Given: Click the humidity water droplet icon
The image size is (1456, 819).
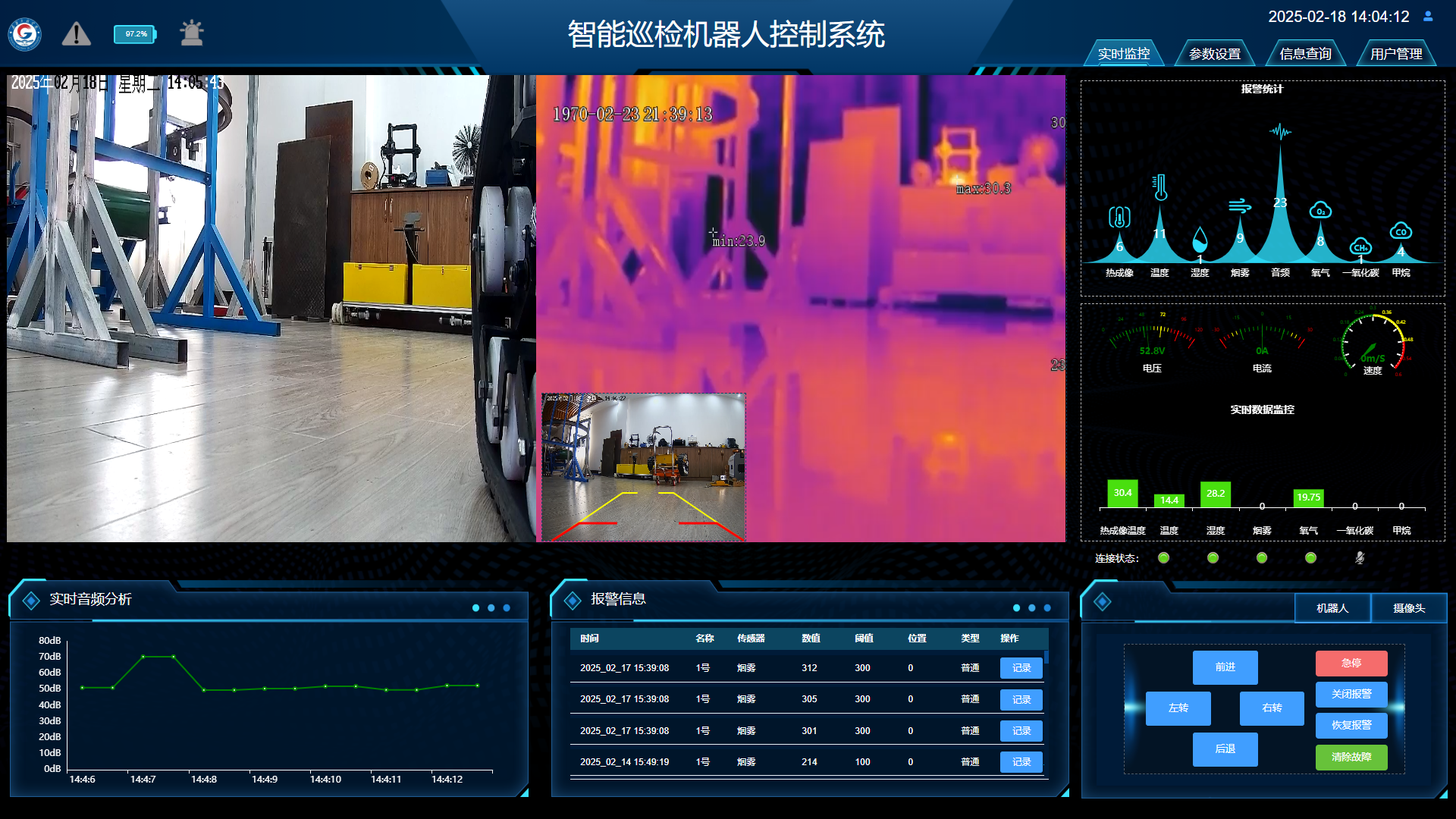Looking at the screenshot, I should click(x=1200, y=240).
